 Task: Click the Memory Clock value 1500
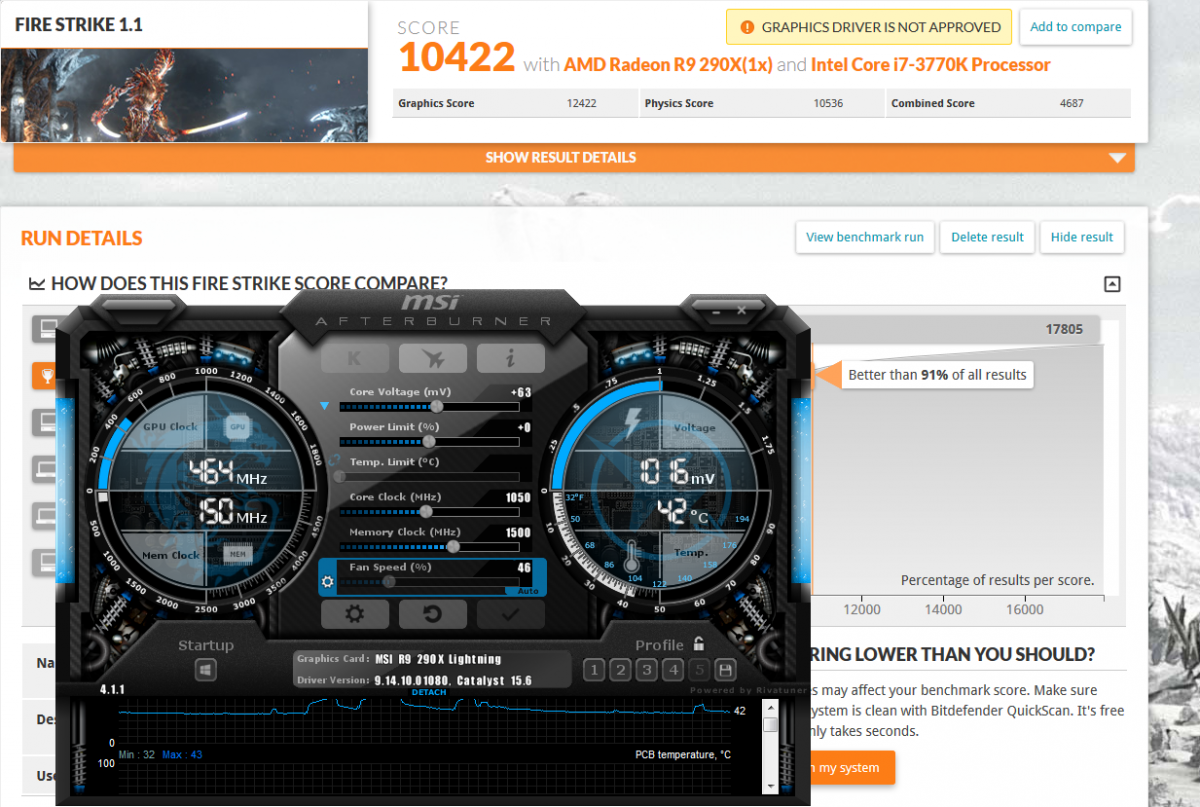518,532
